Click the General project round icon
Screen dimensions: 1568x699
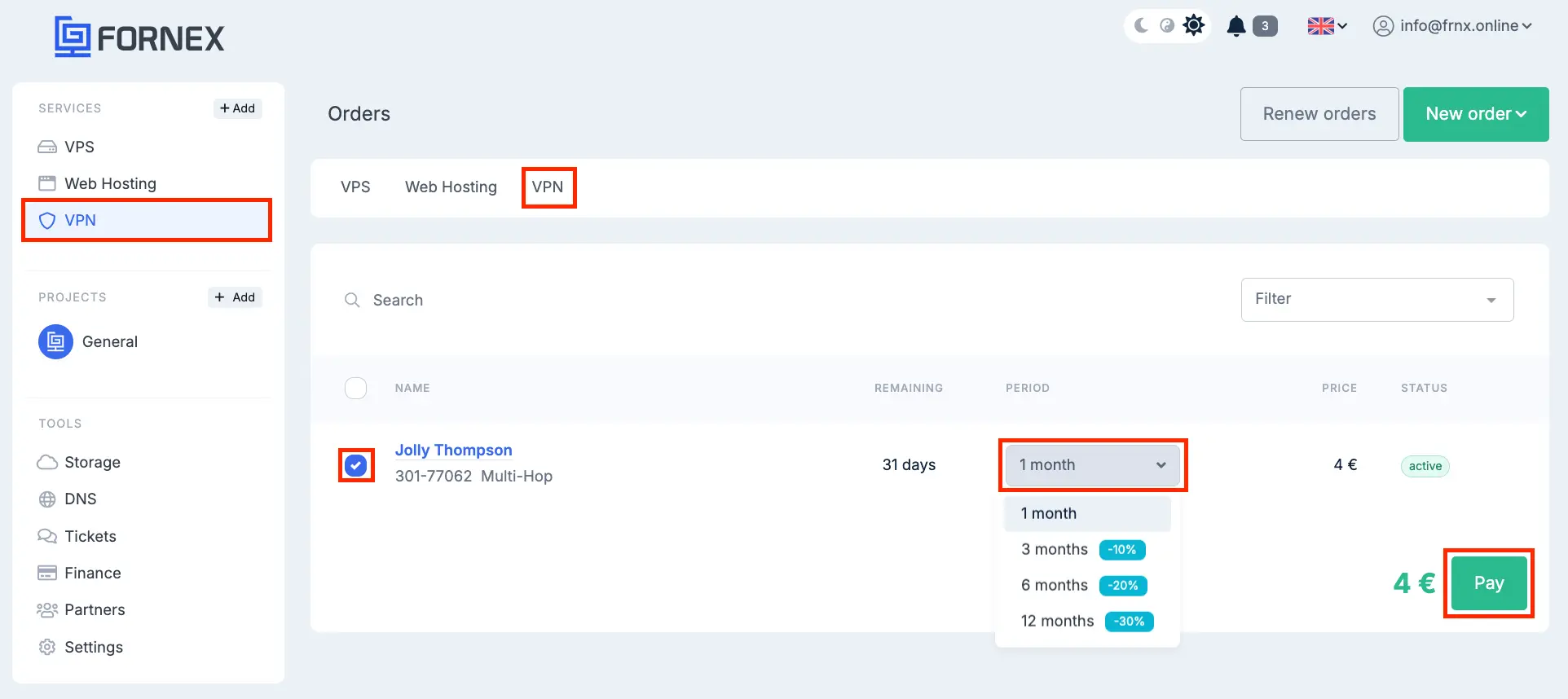[x=55, y=342]
